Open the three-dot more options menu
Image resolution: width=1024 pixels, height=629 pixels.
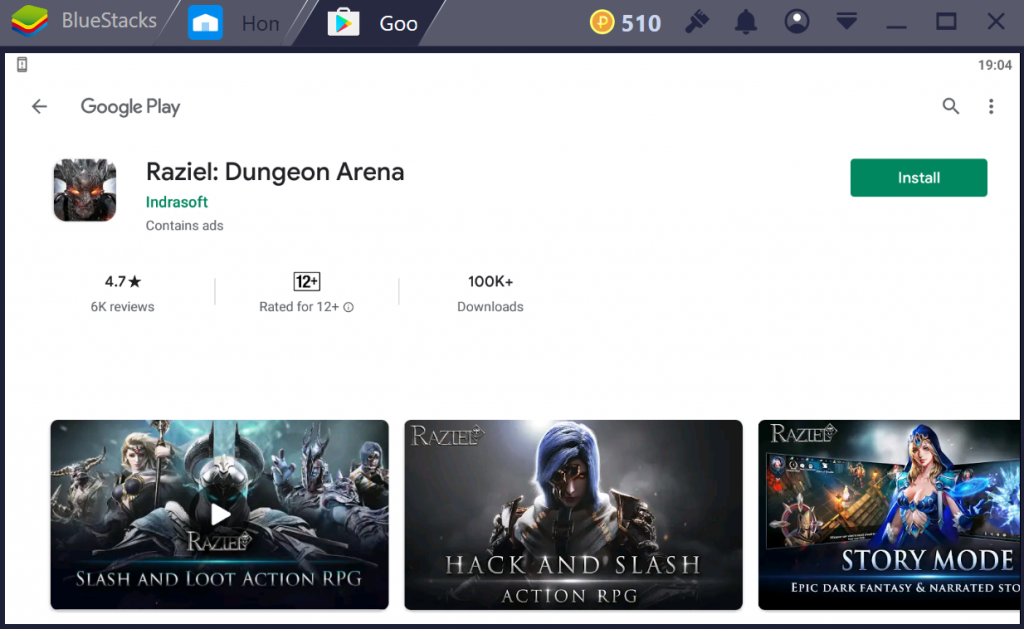point(991,107)
